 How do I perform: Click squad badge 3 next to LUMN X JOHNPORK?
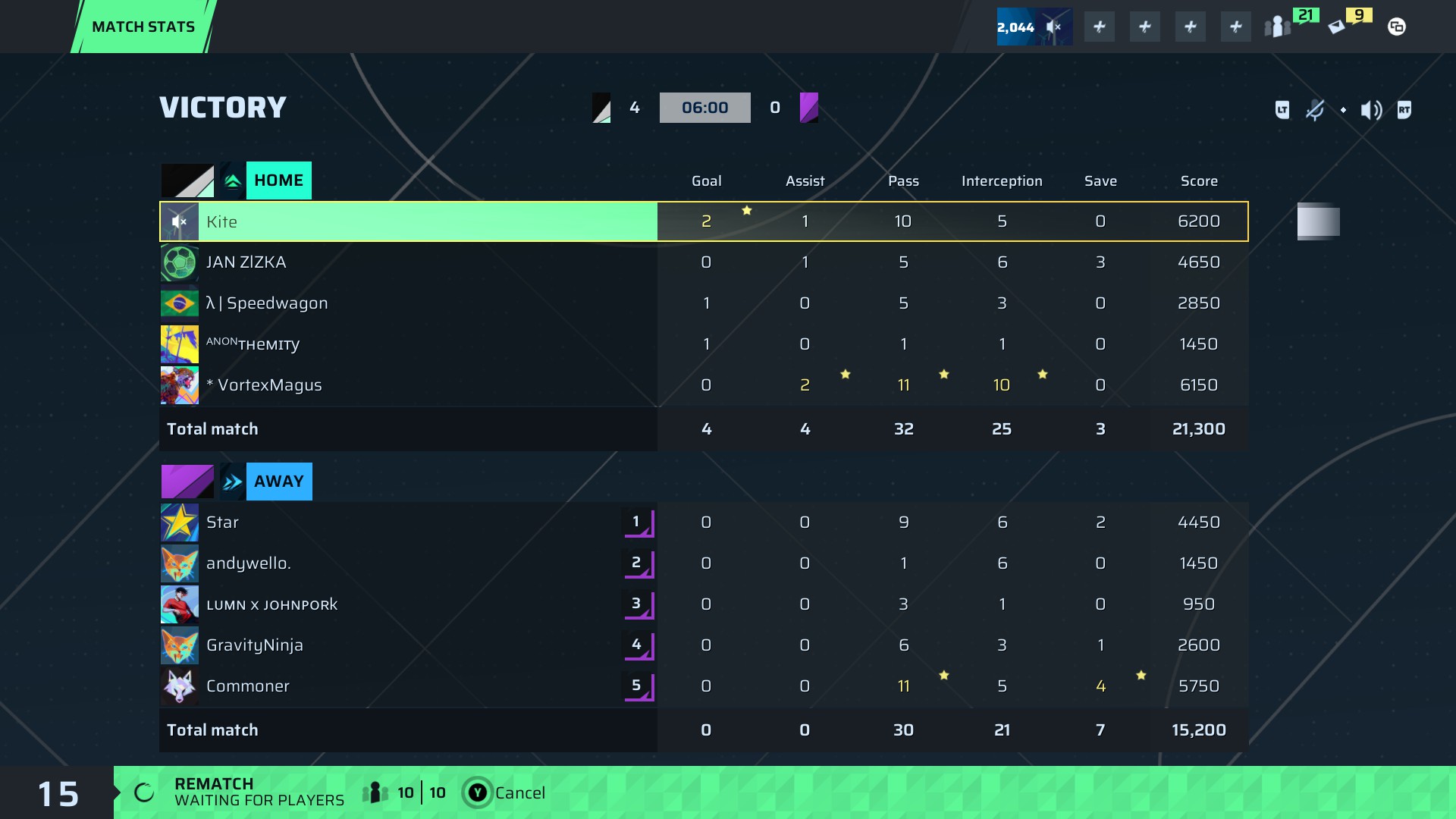[639, 604]
